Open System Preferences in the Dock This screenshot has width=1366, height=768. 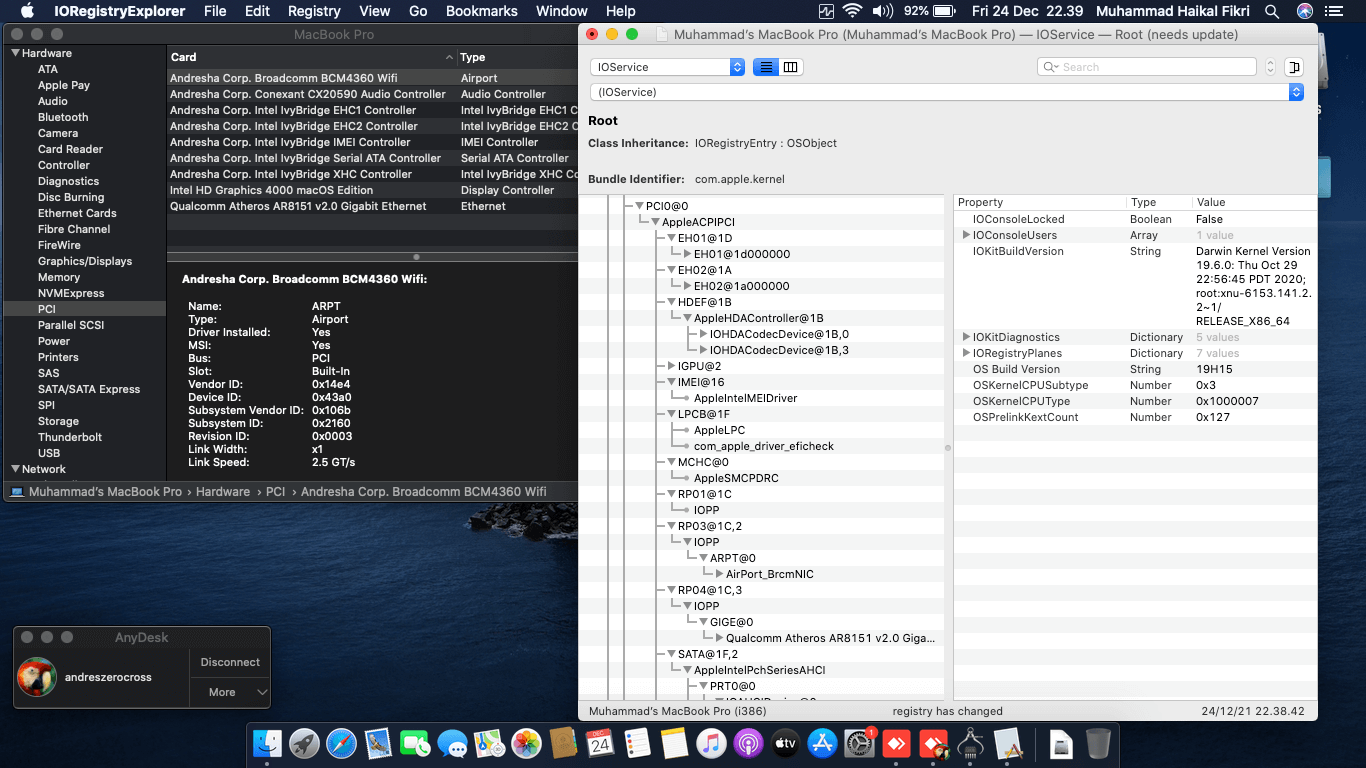pos(859,743)
